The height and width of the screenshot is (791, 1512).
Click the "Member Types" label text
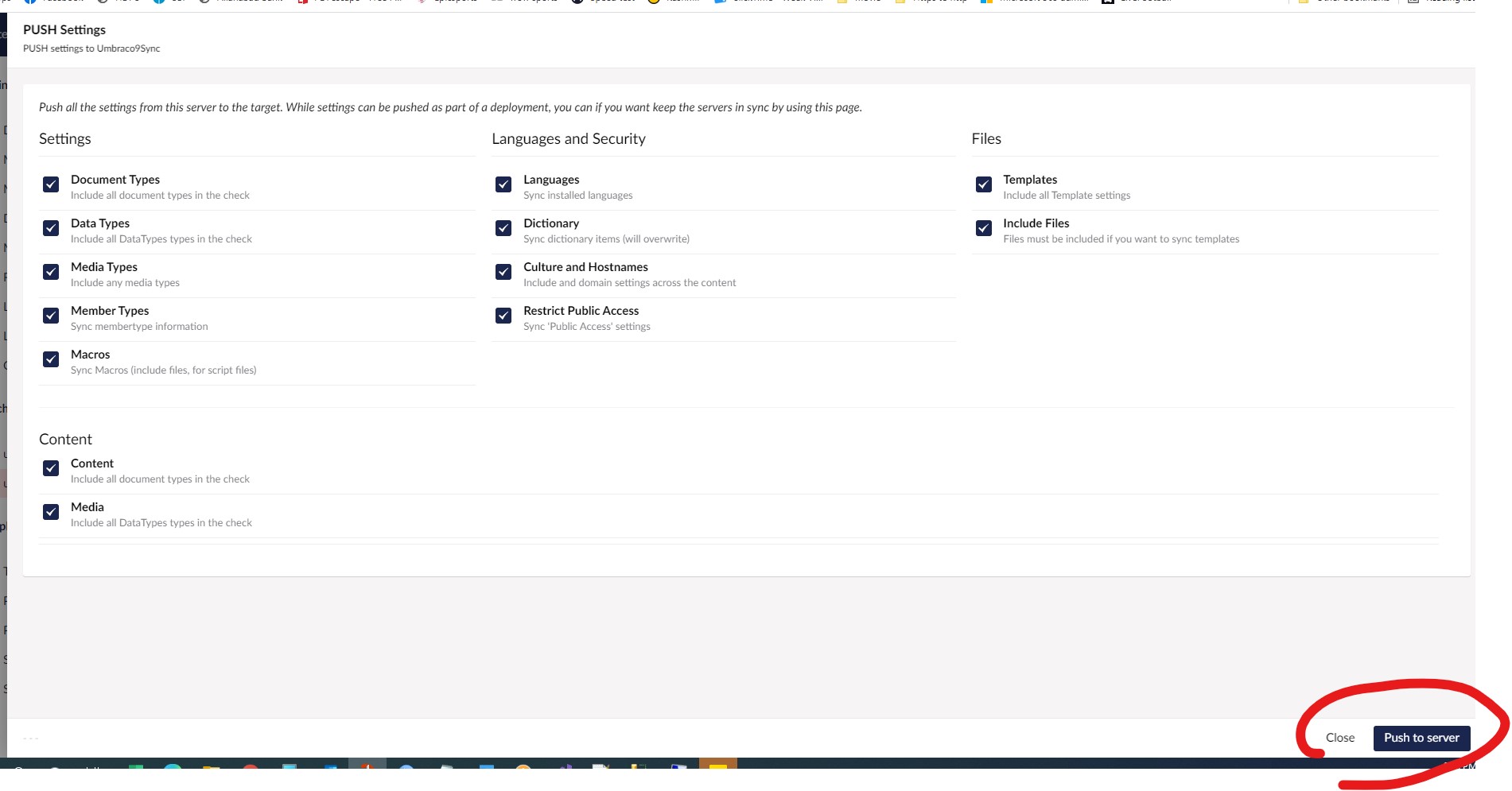tap(110, 311)
